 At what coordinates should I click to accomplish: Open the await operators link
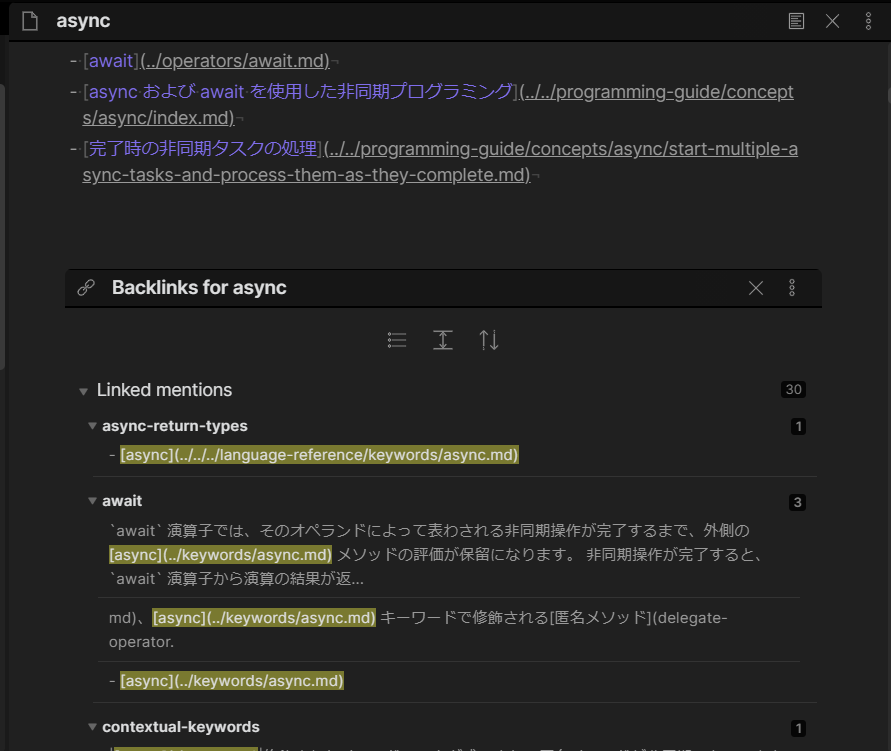tap(206, 61)
